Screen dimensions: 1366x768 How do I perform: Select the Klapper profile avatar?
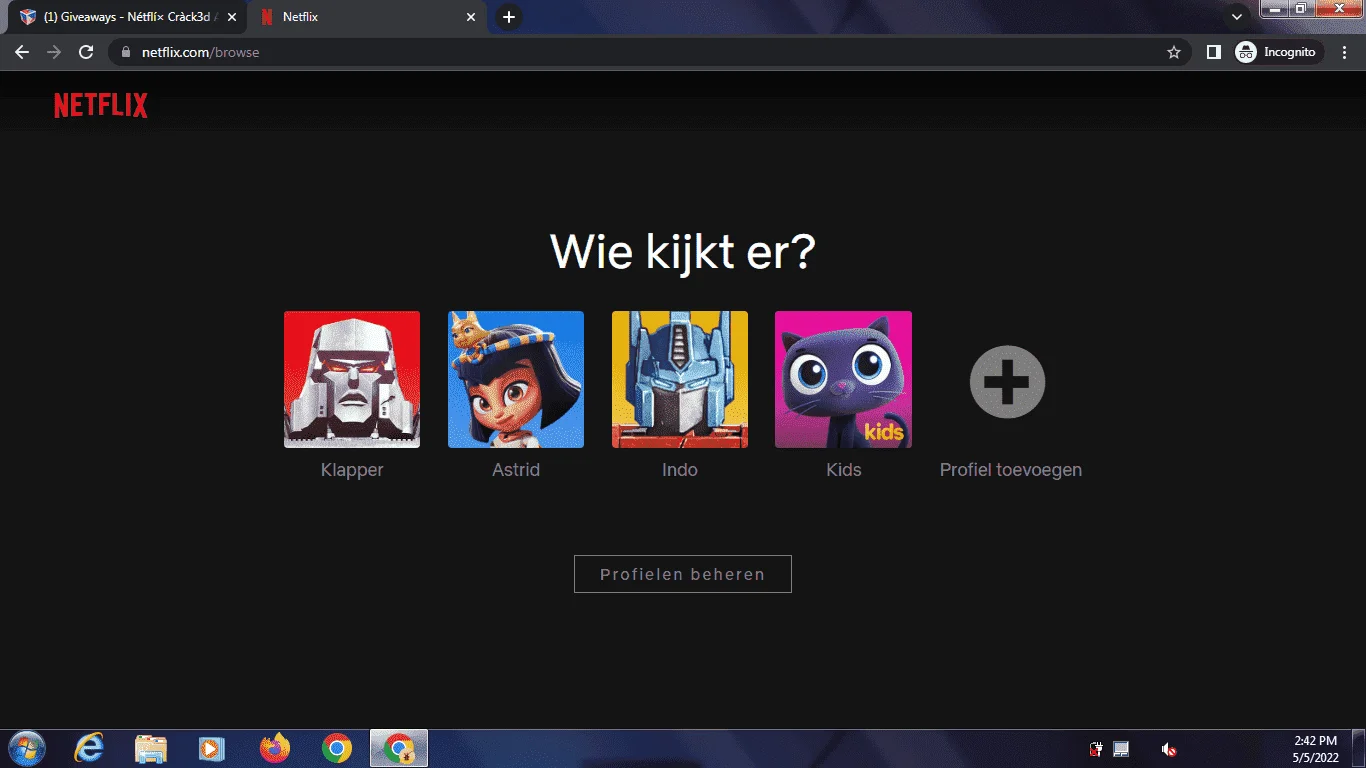(x=352, y=379)
